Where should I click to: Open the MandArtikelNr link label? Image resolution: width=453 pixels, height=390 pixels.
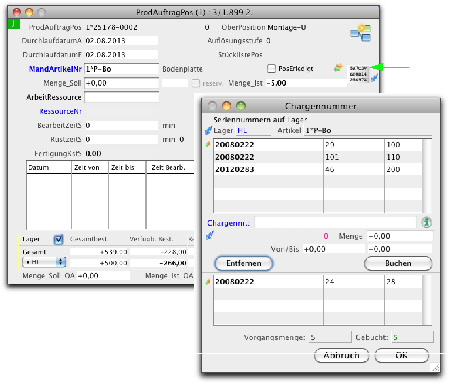[55, 69]
